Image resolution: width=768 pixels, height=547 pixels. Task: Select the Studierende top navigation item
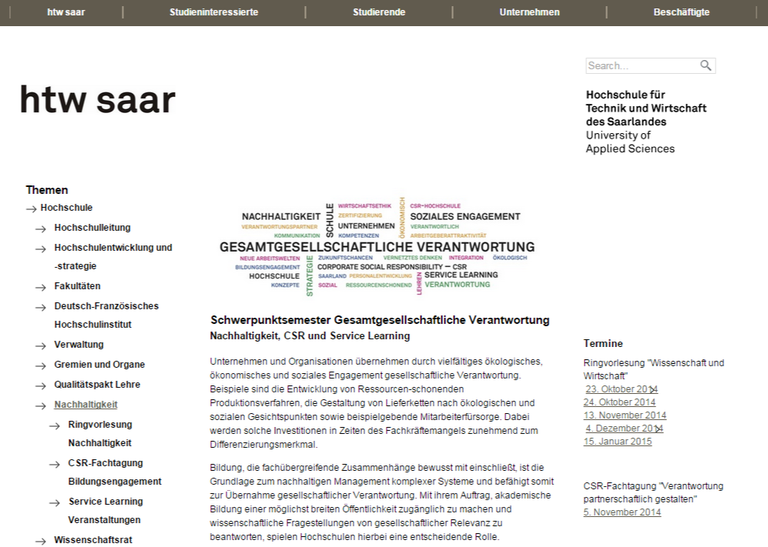pos(379,12)
